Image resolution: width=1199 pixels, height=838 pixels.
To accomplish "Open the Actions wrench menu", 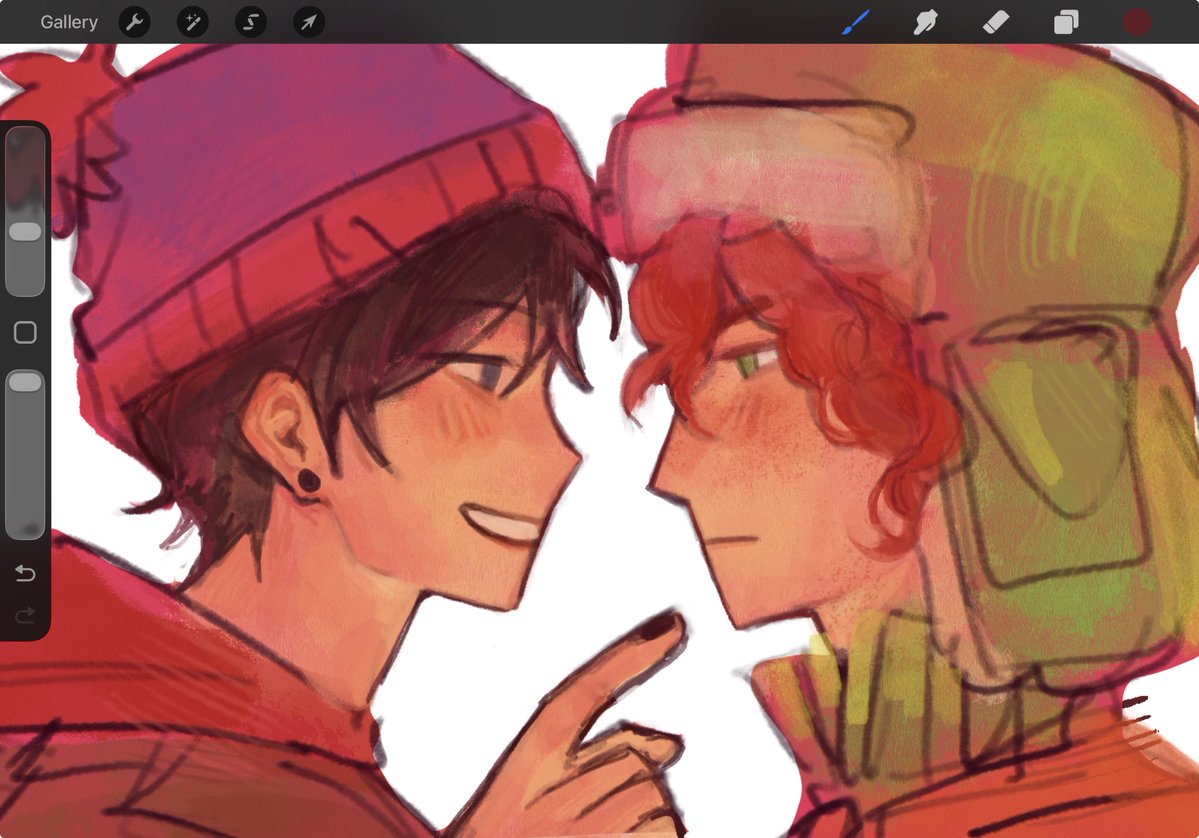I will point(135,22).
